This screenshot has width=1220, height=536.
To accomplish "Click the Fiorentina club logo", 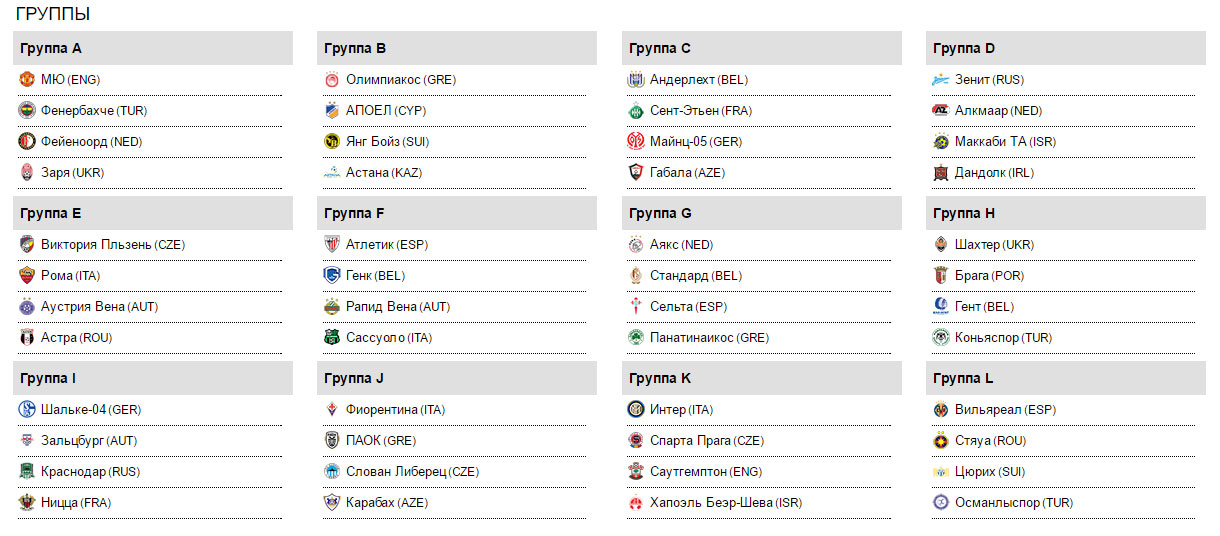I will (332, 410).
